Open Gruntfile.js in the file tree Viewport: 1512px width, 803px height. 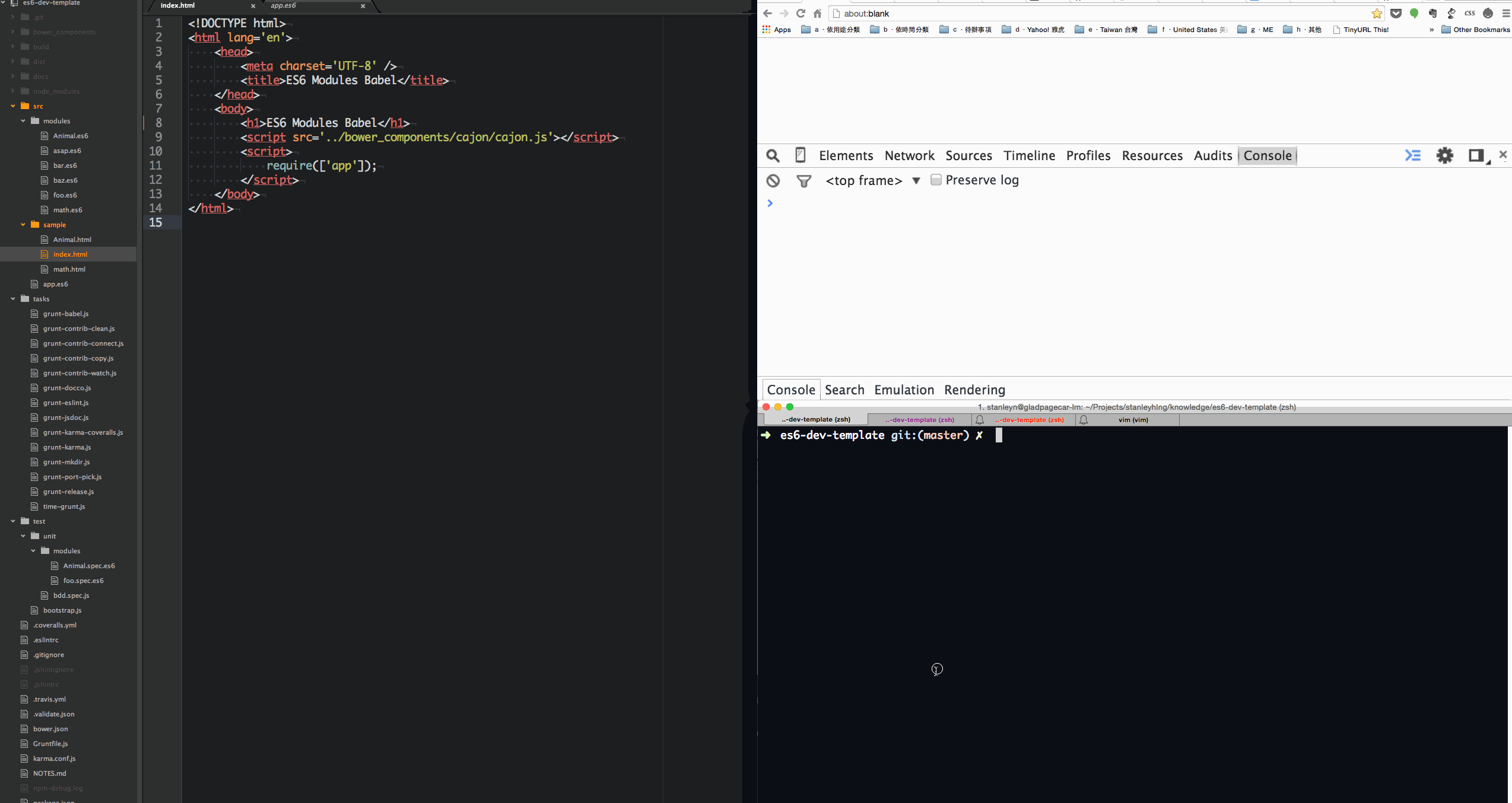coord(50,744)
